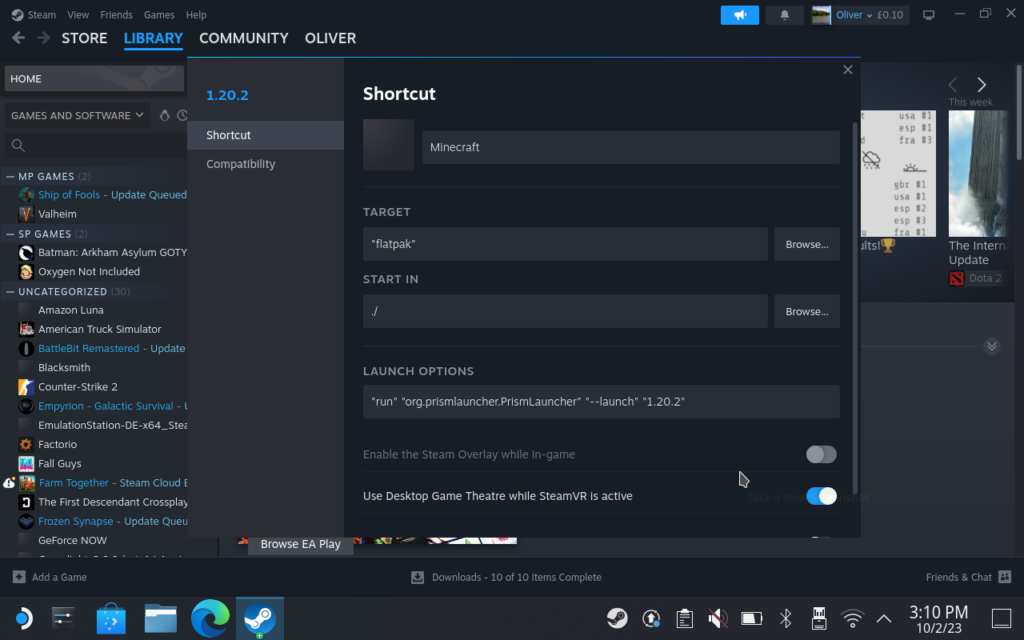Go forward with the right arrow
Image resolution: width=1024 pixels, height=640 pixels.
click(x=43, y=38)
